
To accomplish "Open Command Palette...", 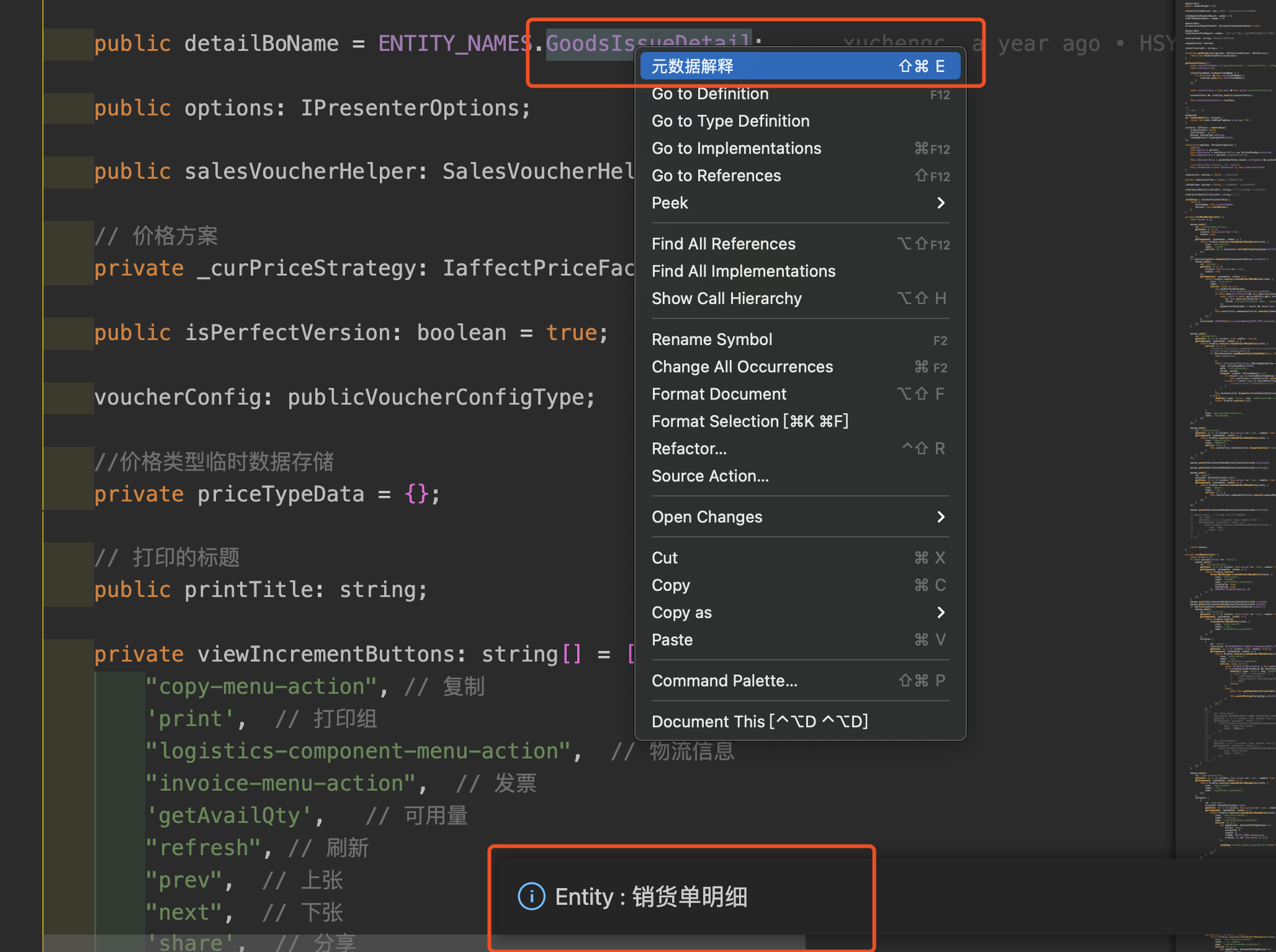I will [x=800, y=681].
